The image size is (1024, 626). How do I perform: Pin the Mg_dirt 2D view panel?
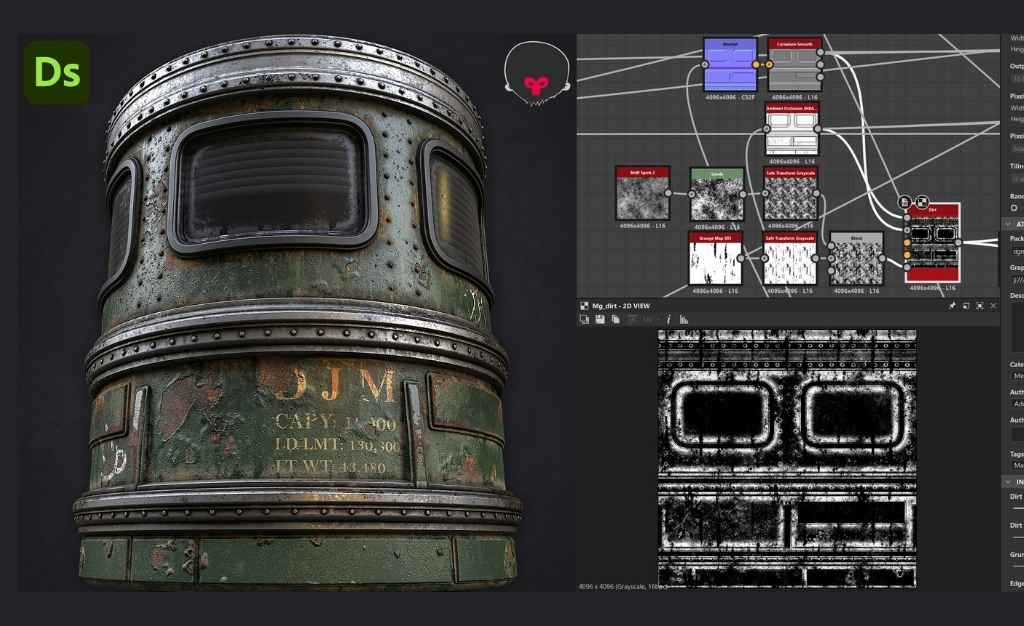click(952, 305)
